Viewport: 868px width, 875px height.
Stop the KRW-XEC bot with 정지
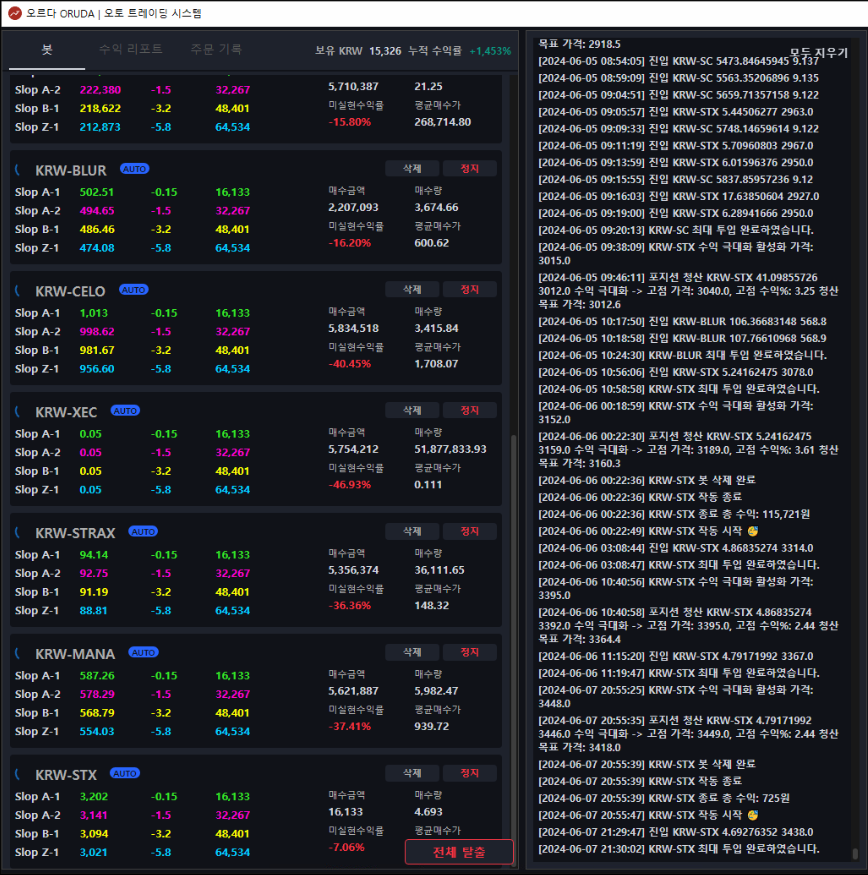tap(469, 411)
